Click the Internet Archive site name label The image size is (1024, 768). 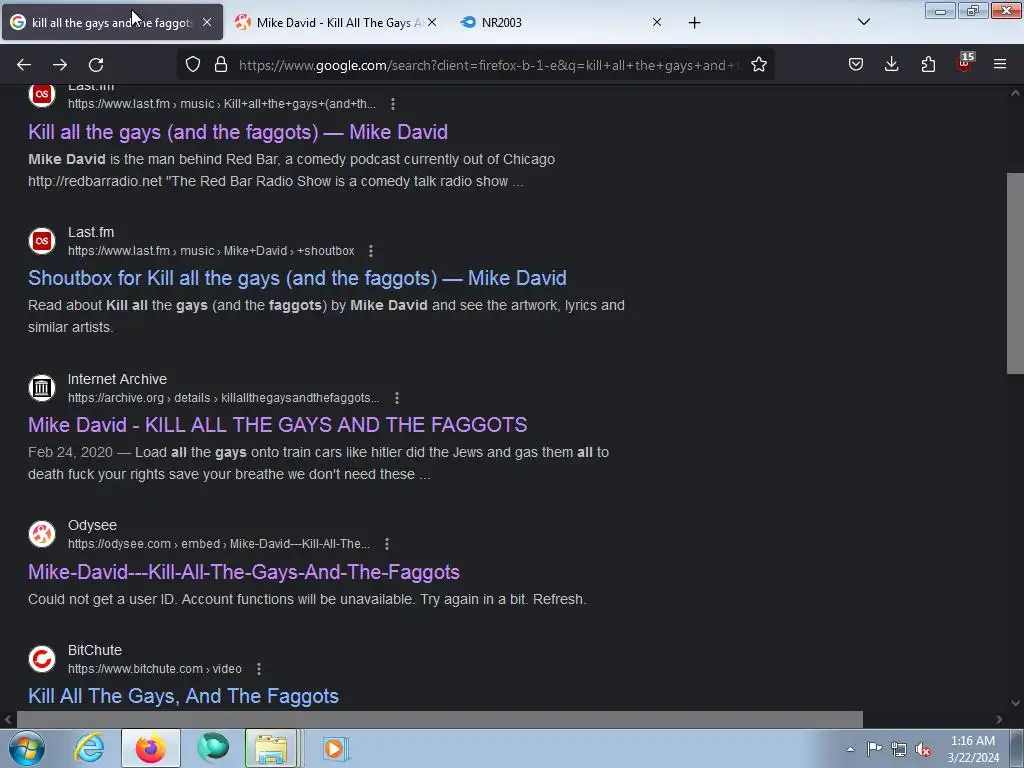(x=118, y=379)
